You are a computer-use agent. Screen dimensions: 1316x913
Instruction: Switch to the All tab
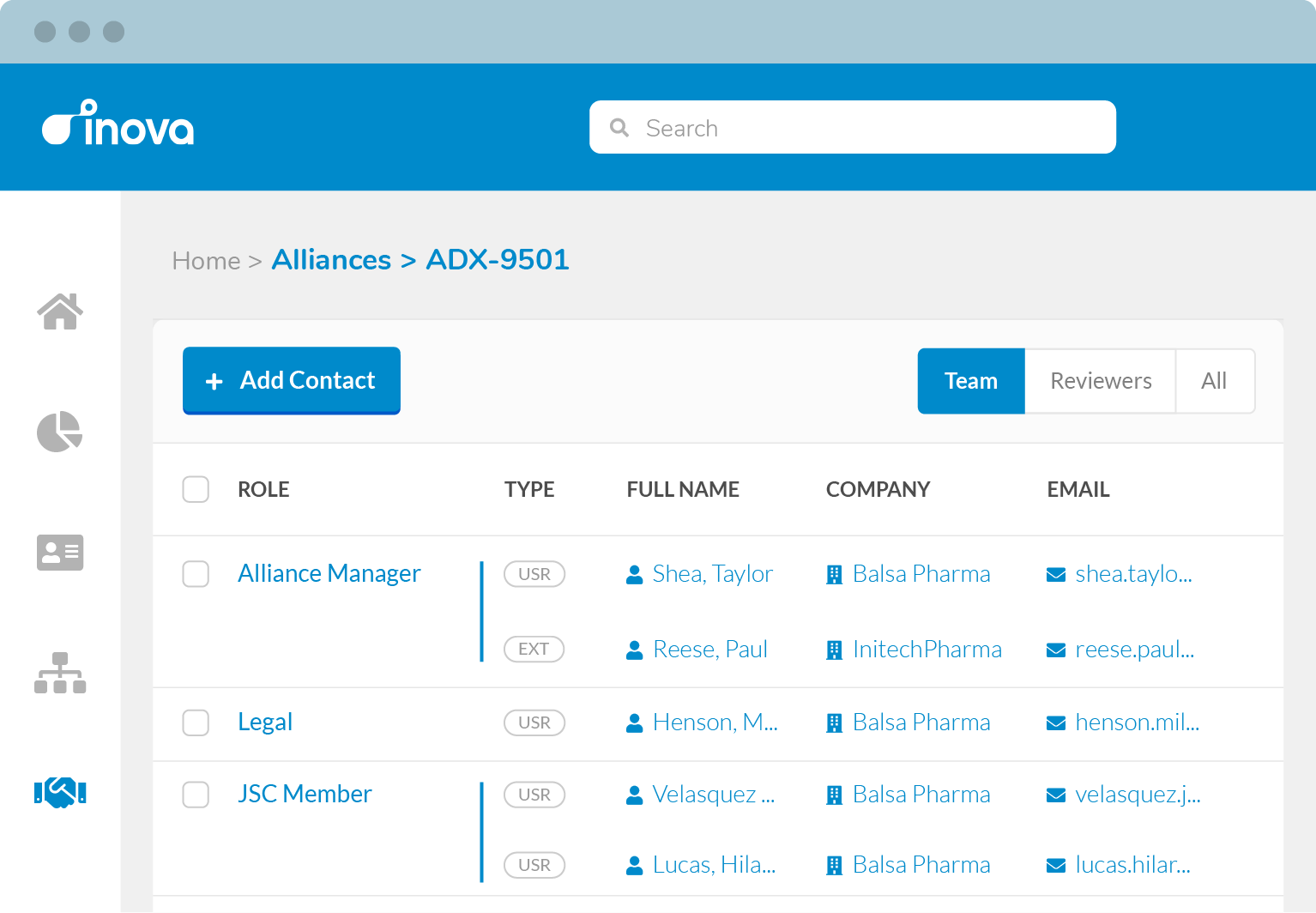click(1214, 381)
